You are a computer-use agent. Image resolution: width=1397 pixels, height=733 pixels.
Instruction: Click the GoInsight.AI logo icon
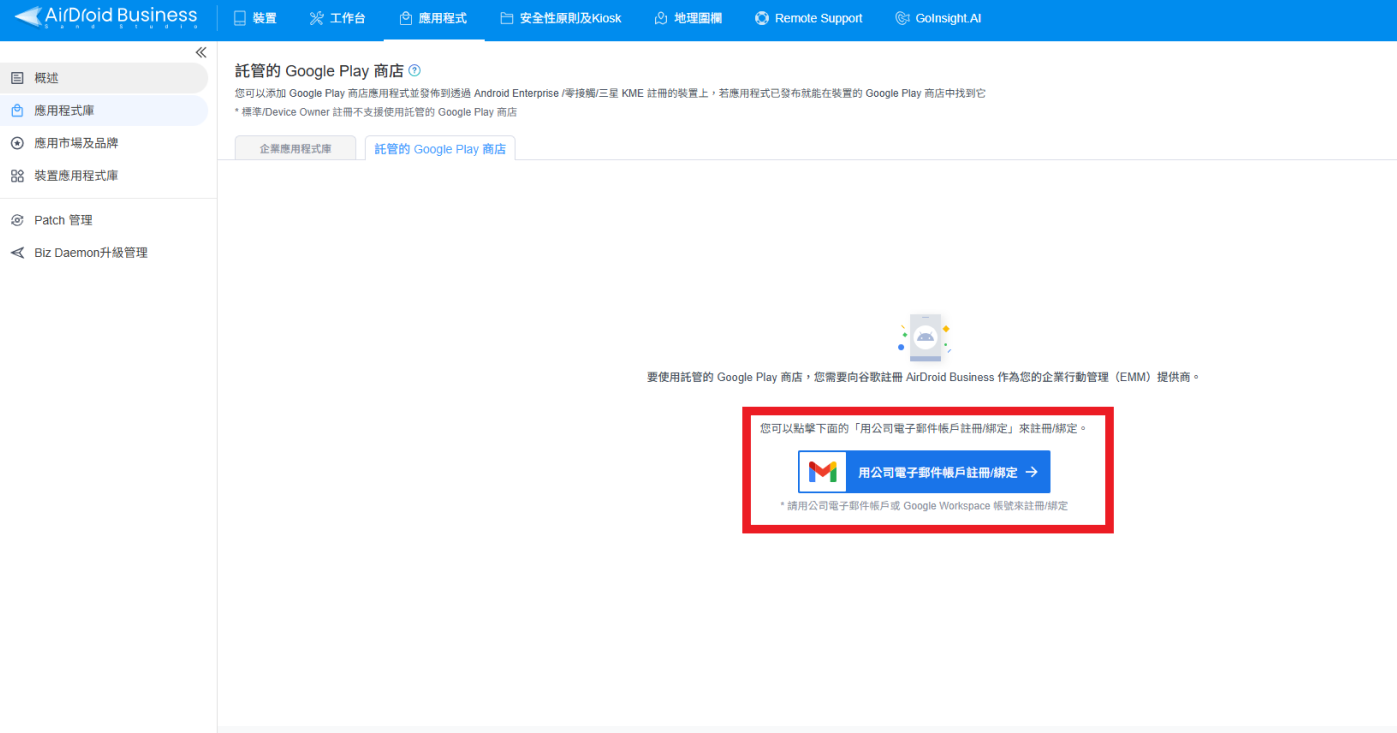[x=902, y=18]
